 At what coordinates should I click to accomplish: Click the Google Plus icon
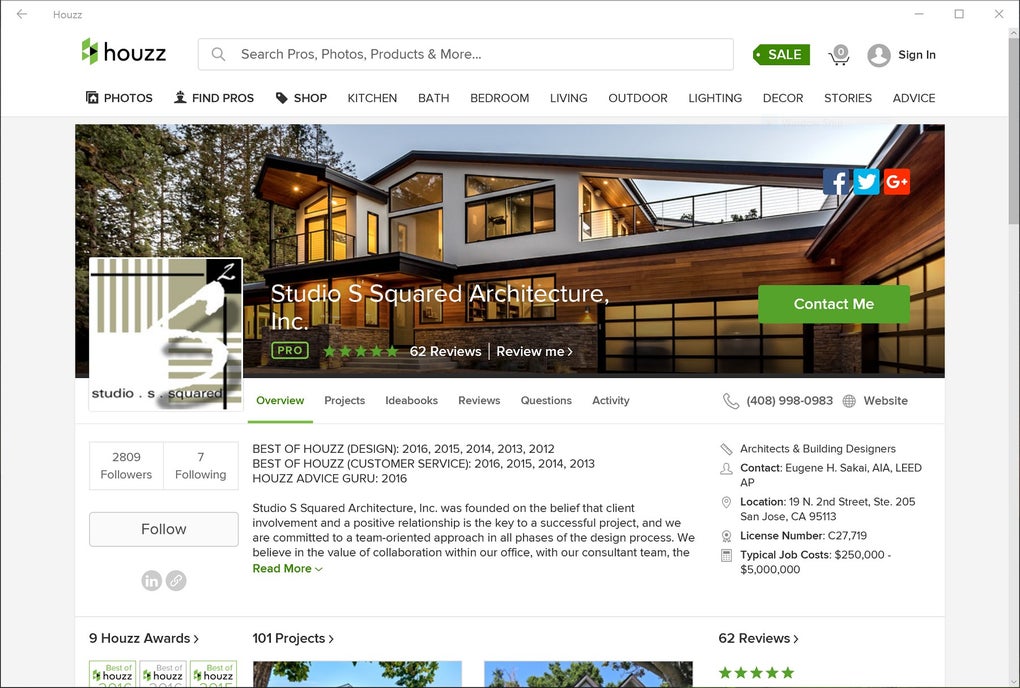(x=896, y=181)
